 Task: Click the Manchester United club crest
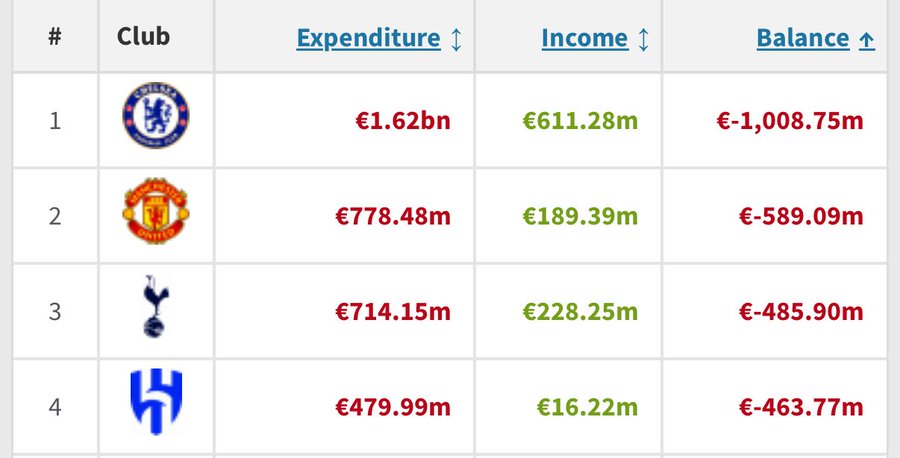tap(155, 214)
